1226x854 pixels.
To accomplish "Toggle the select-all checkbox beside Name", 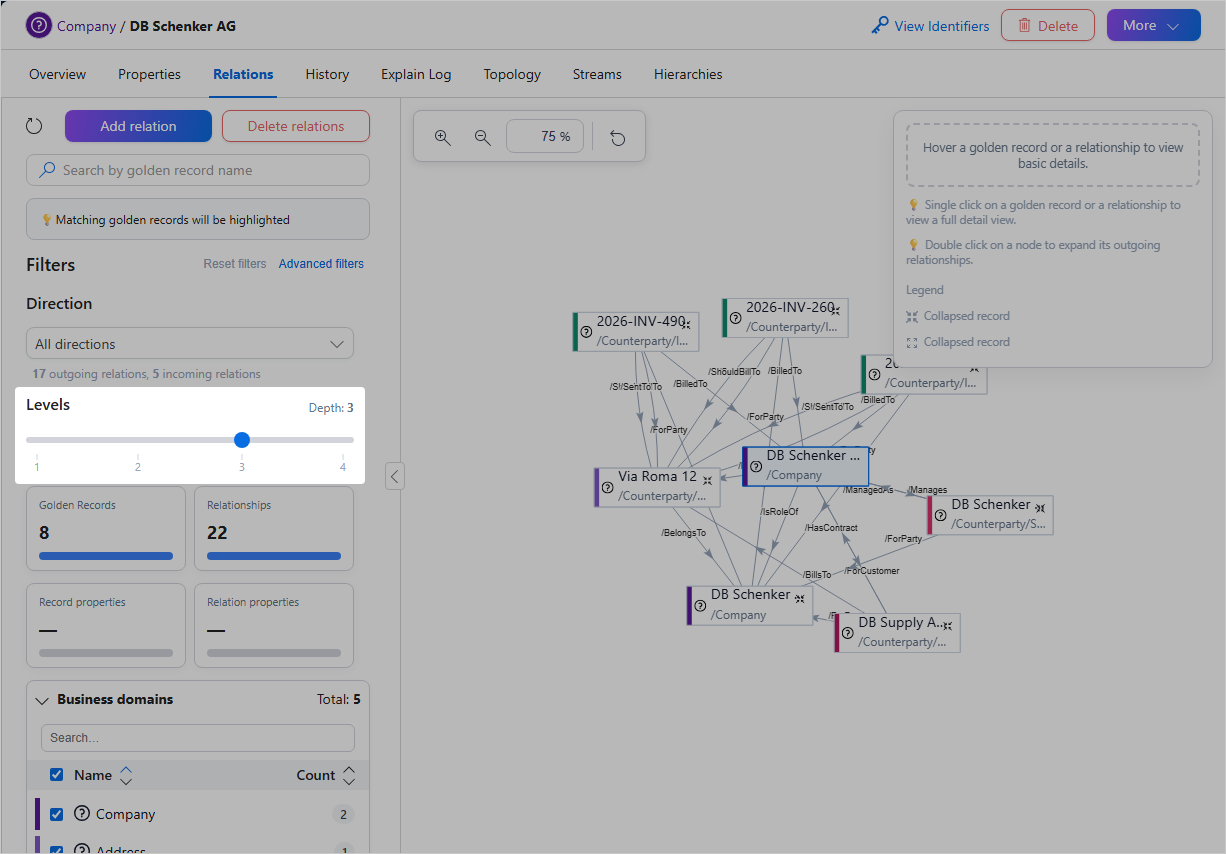I will tap(57, 775).
